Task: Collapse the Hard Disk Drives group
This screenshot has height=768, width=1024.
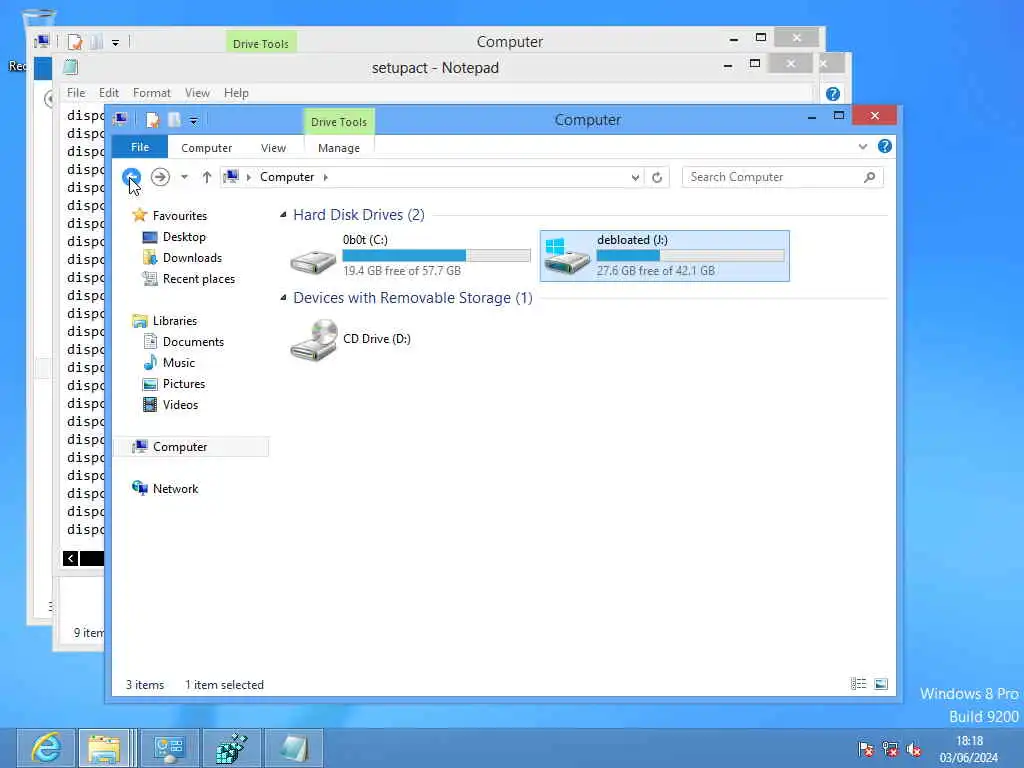Action: pyautogui.click(x=283, y=215)
